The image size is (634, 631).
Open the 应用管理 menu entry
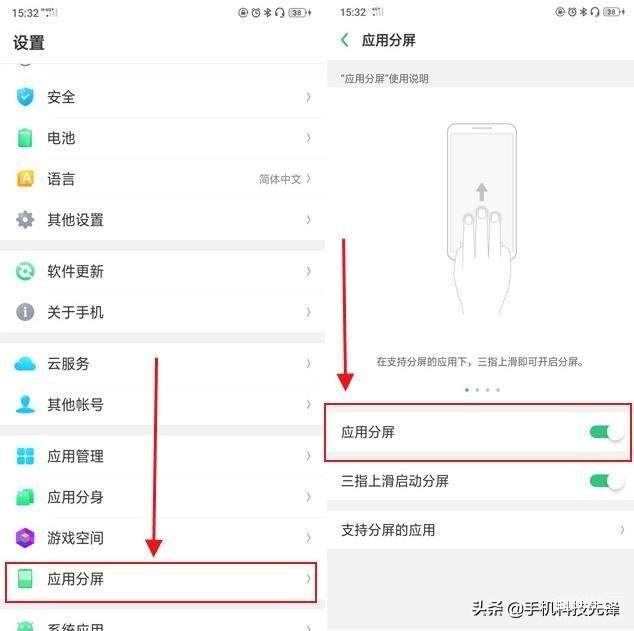(162, 456)
